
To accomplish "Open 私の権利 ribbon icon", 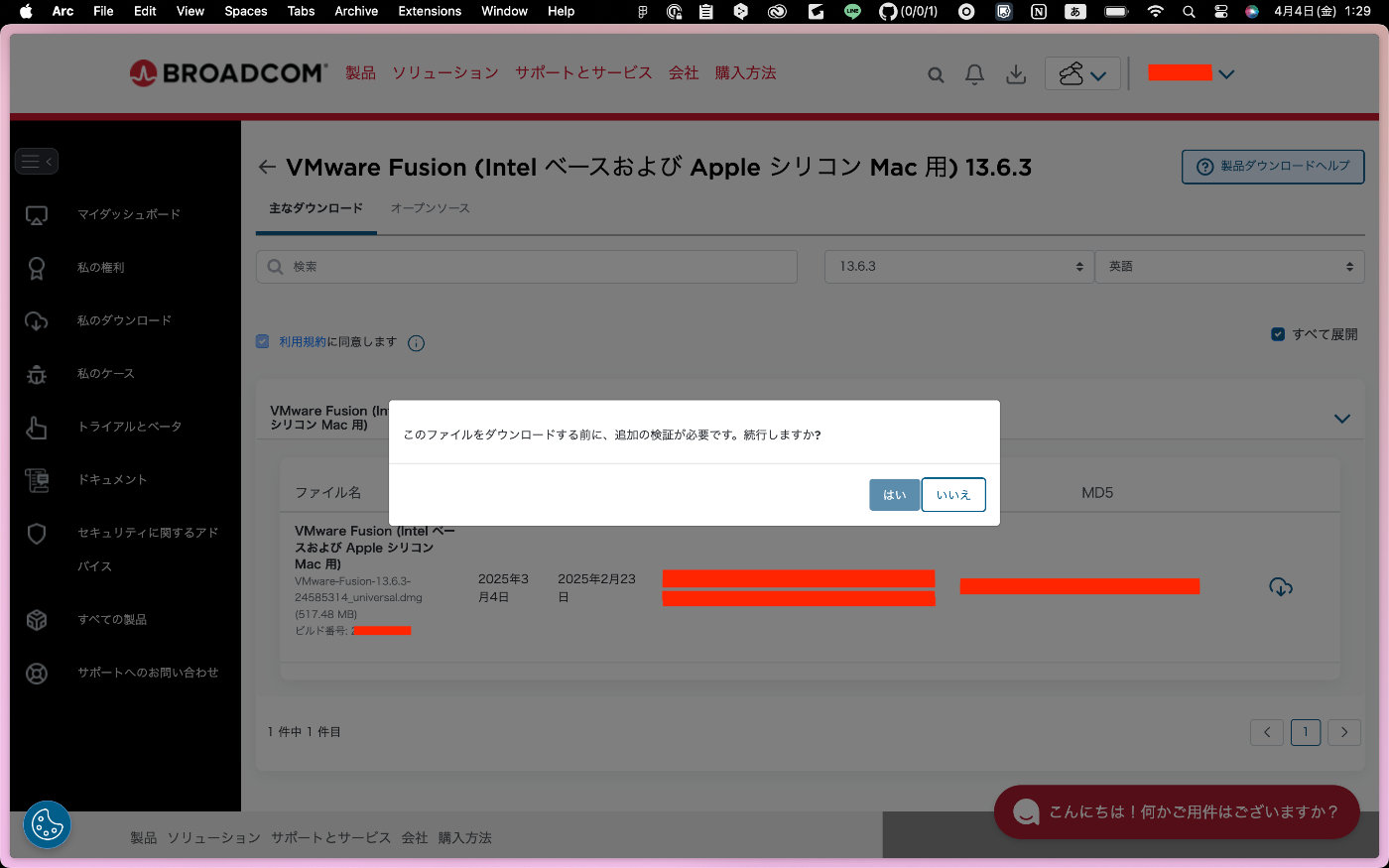I will point(37,268).
